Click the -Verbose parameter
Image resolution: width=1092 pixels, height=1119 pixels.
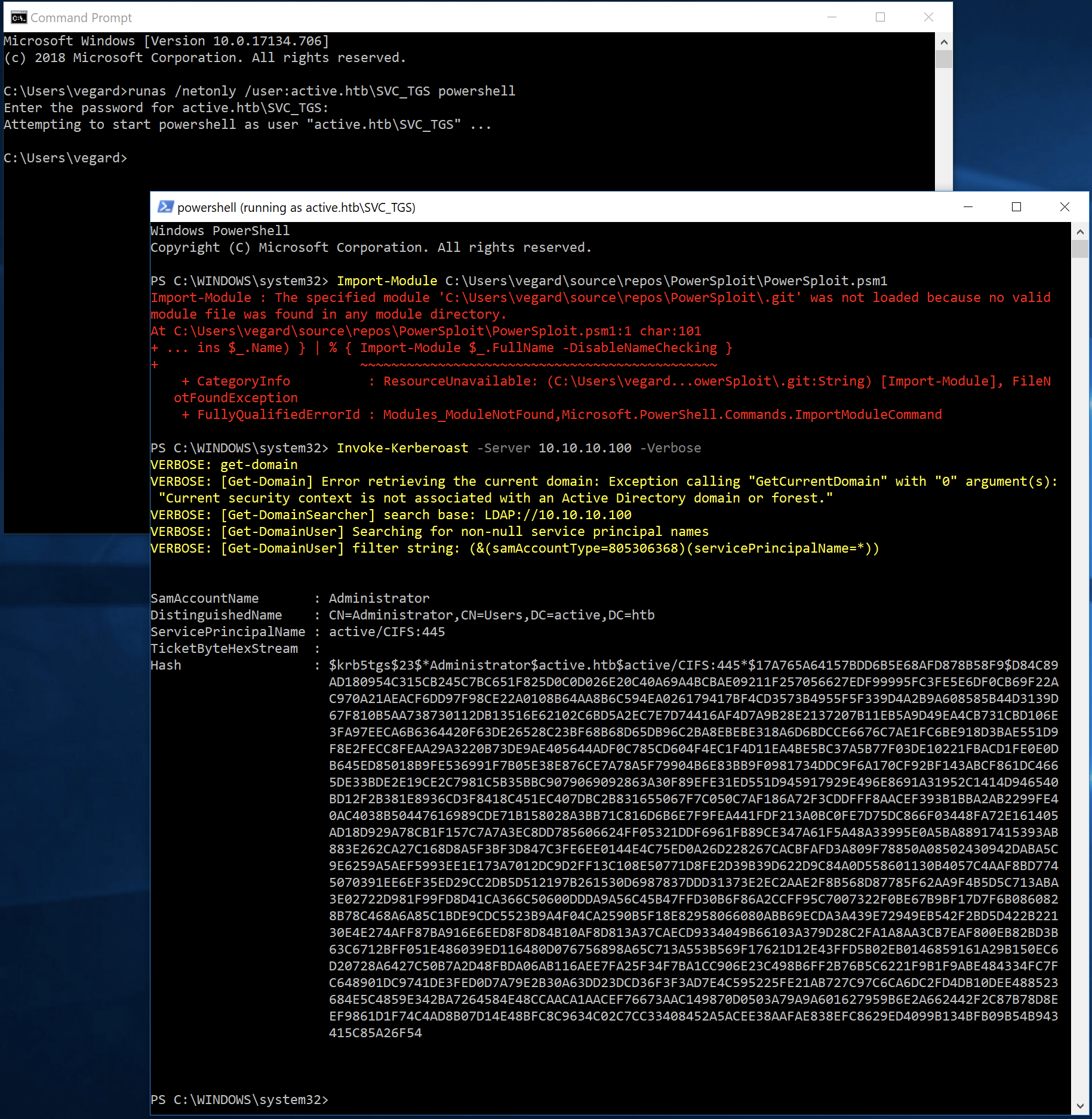[670, 448]
